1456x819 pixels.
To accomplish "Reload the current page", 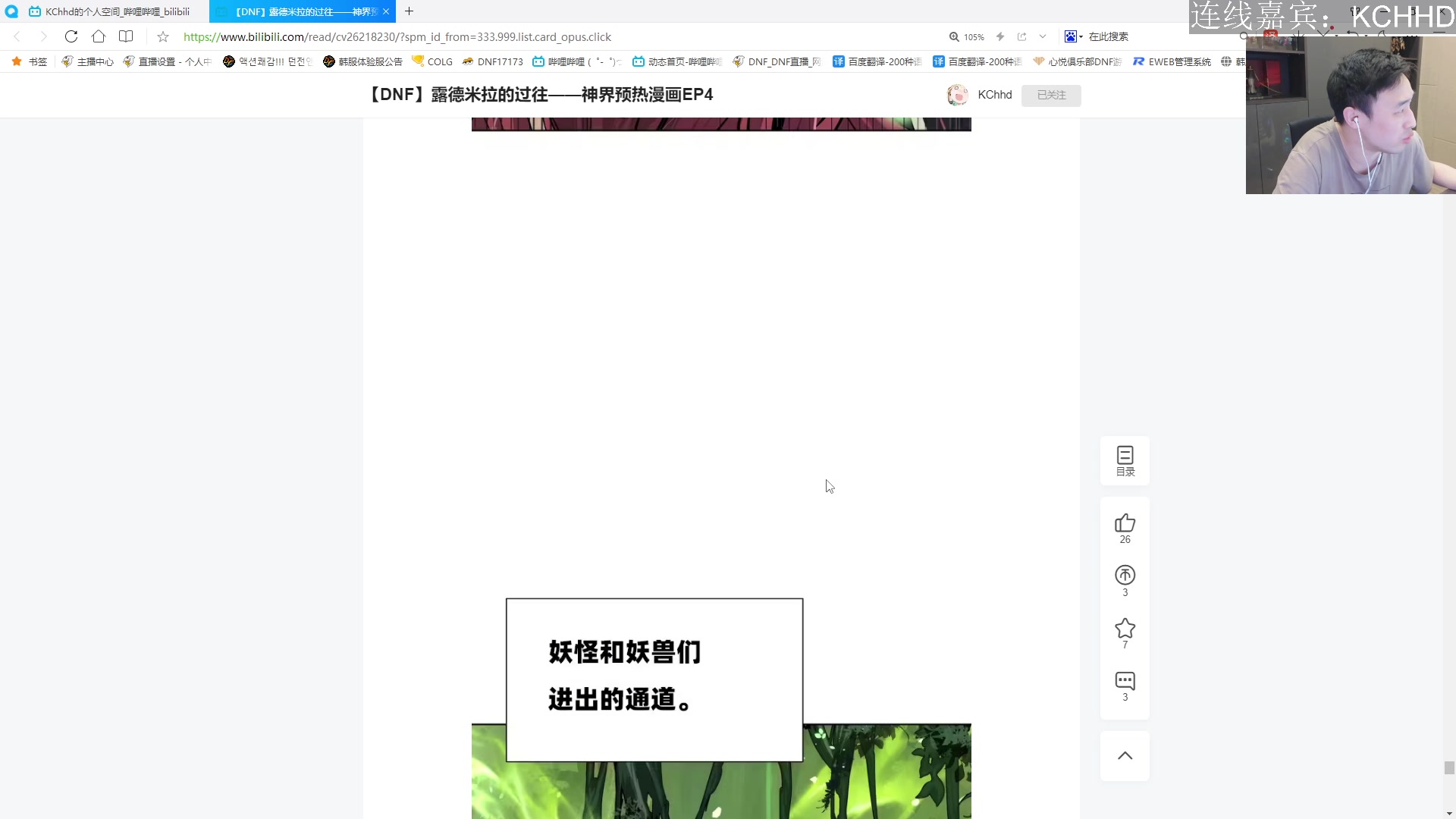I will click(x=71, y=36).
